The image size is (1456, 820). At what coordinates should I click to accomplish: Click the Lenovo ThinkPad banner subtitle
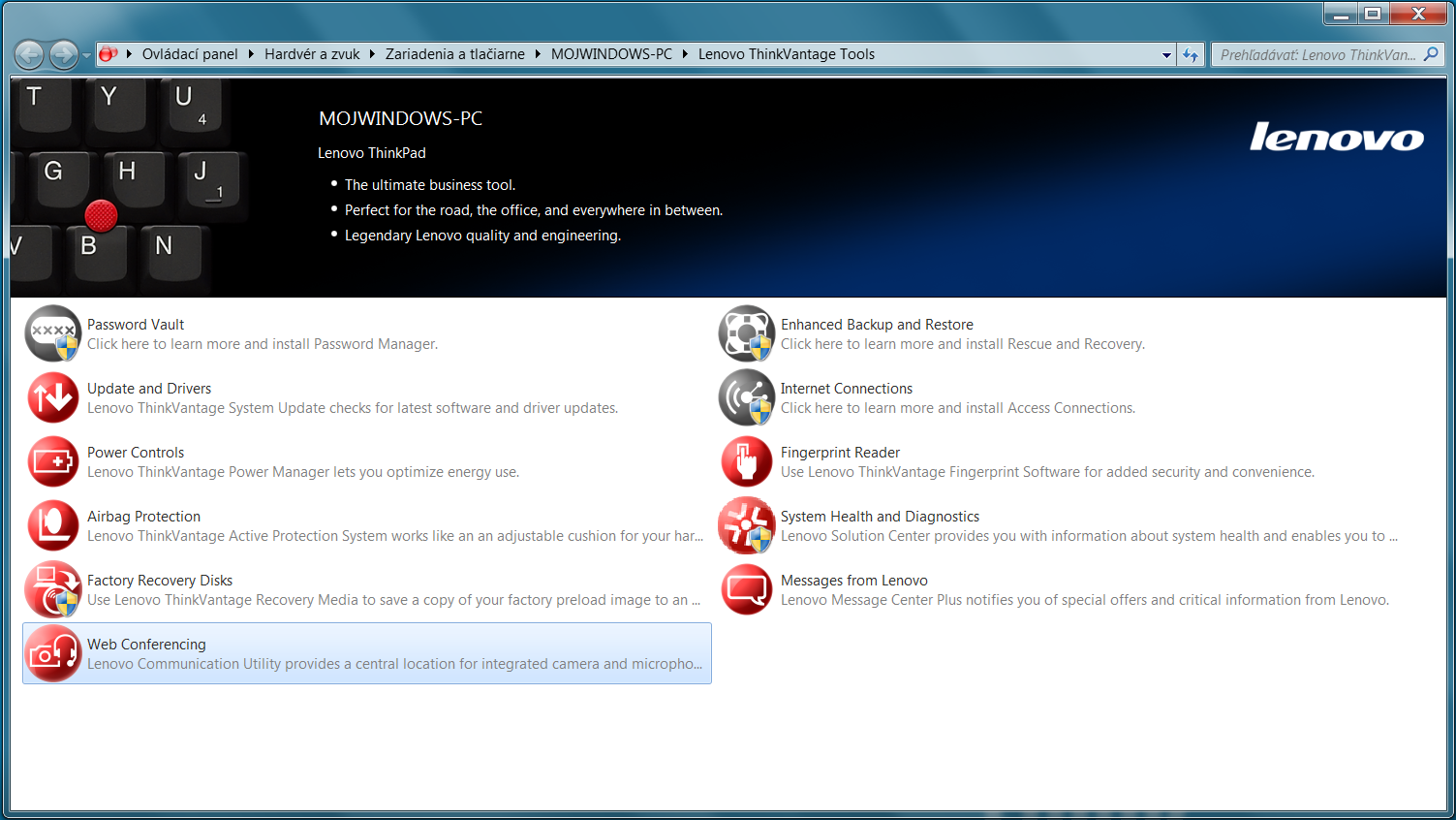372,153
